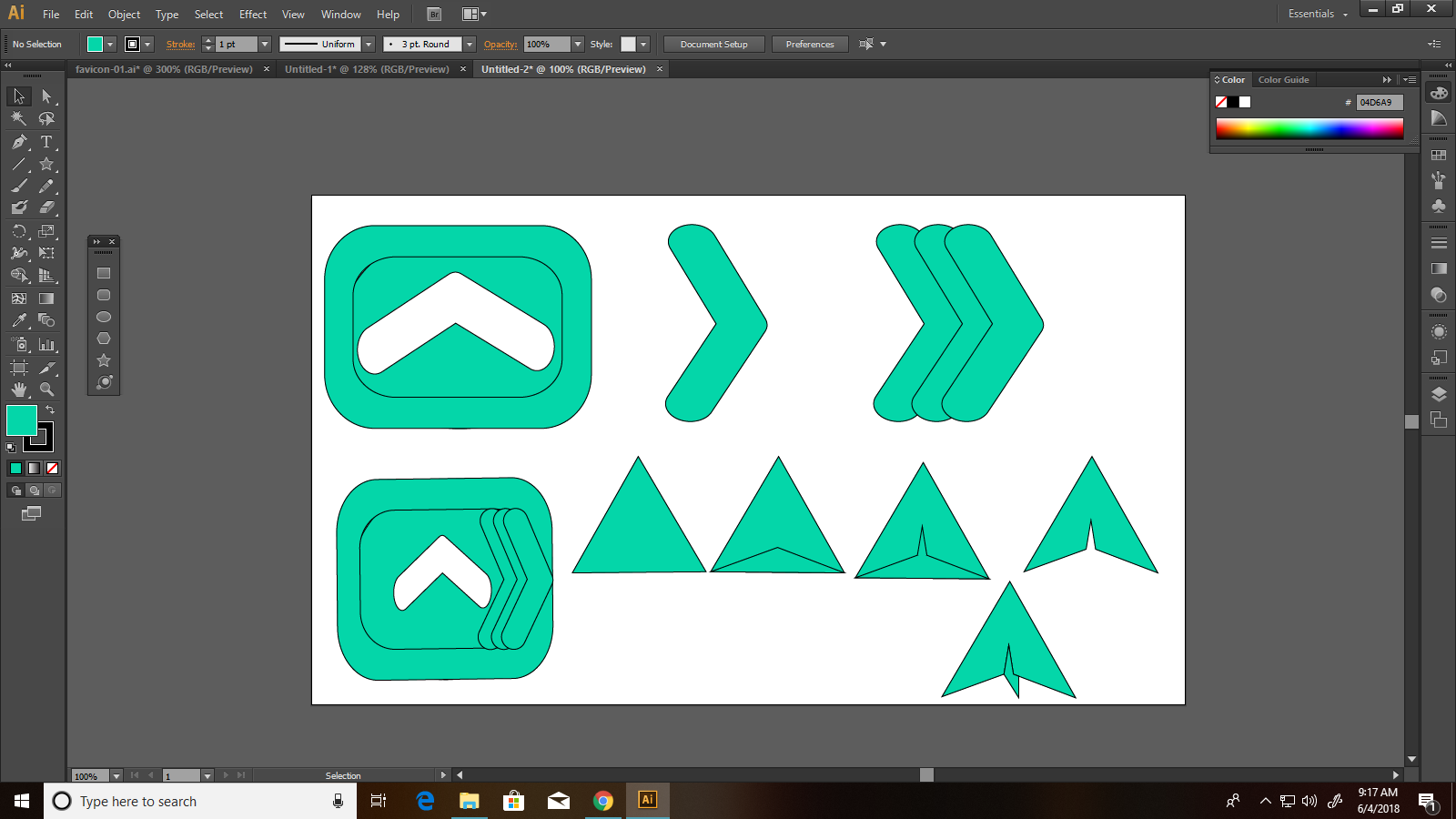
Task: Launch Adobe Illustrator from the taskbar
Action: click(647, 801)
